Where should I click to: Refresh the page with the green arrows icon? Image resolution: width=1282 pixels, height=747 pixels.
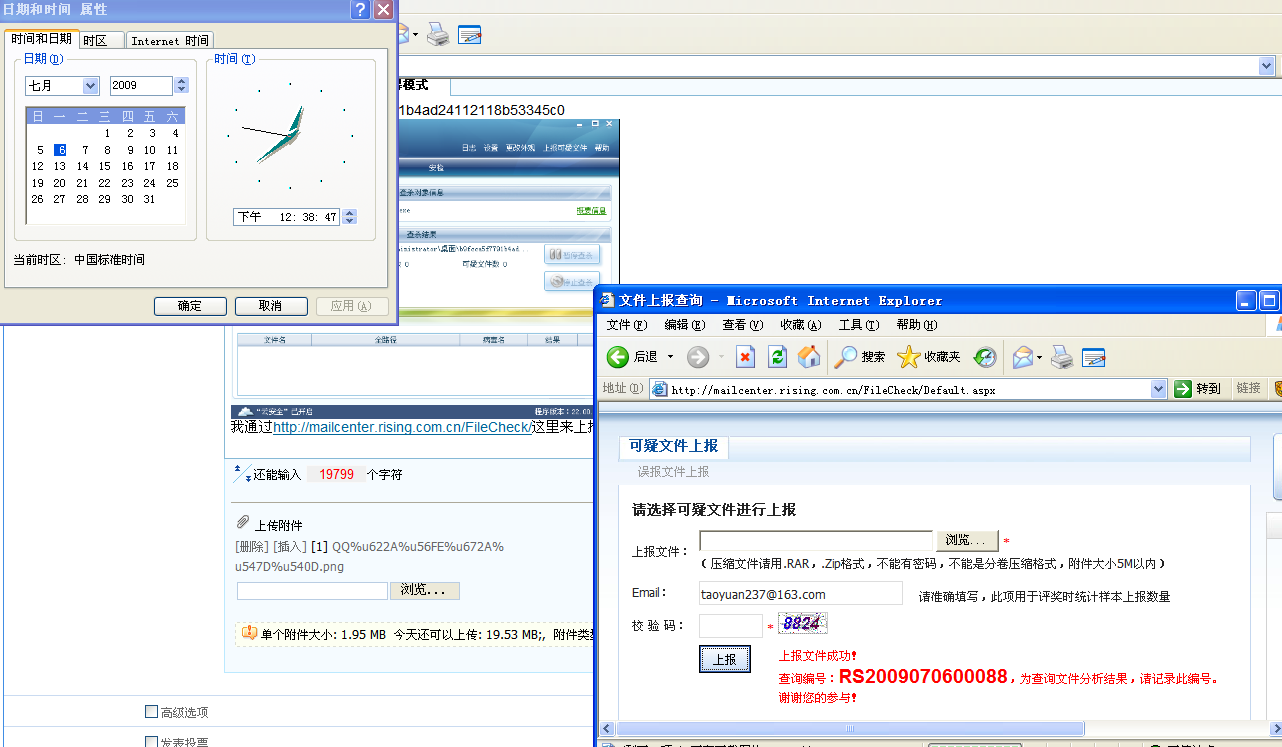(x=777, y=357)
